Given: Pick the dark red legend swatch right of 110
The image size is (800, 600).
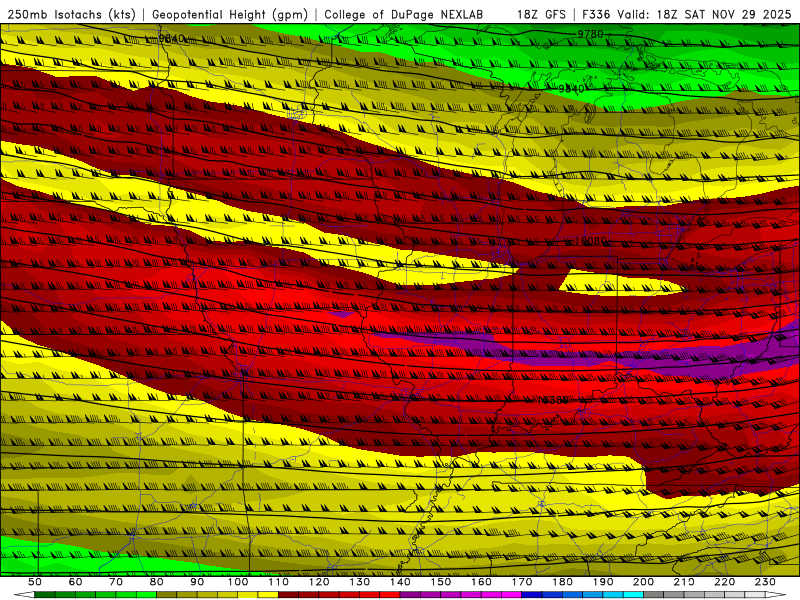Looking at the screenshot, I should pos(289,595).
